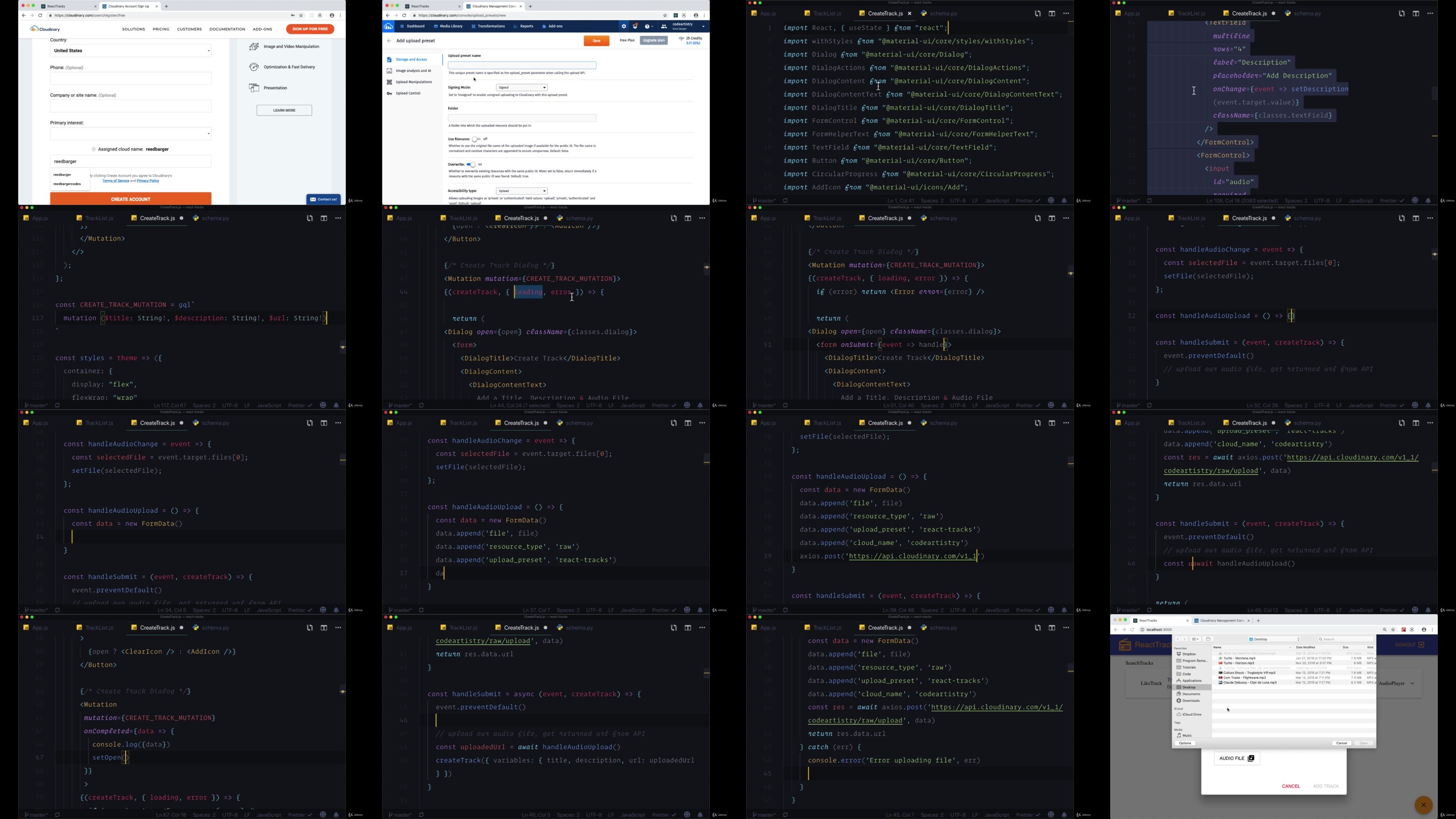Open the SOLUTIONS menu on Cloudinary site

pos(133,30)
